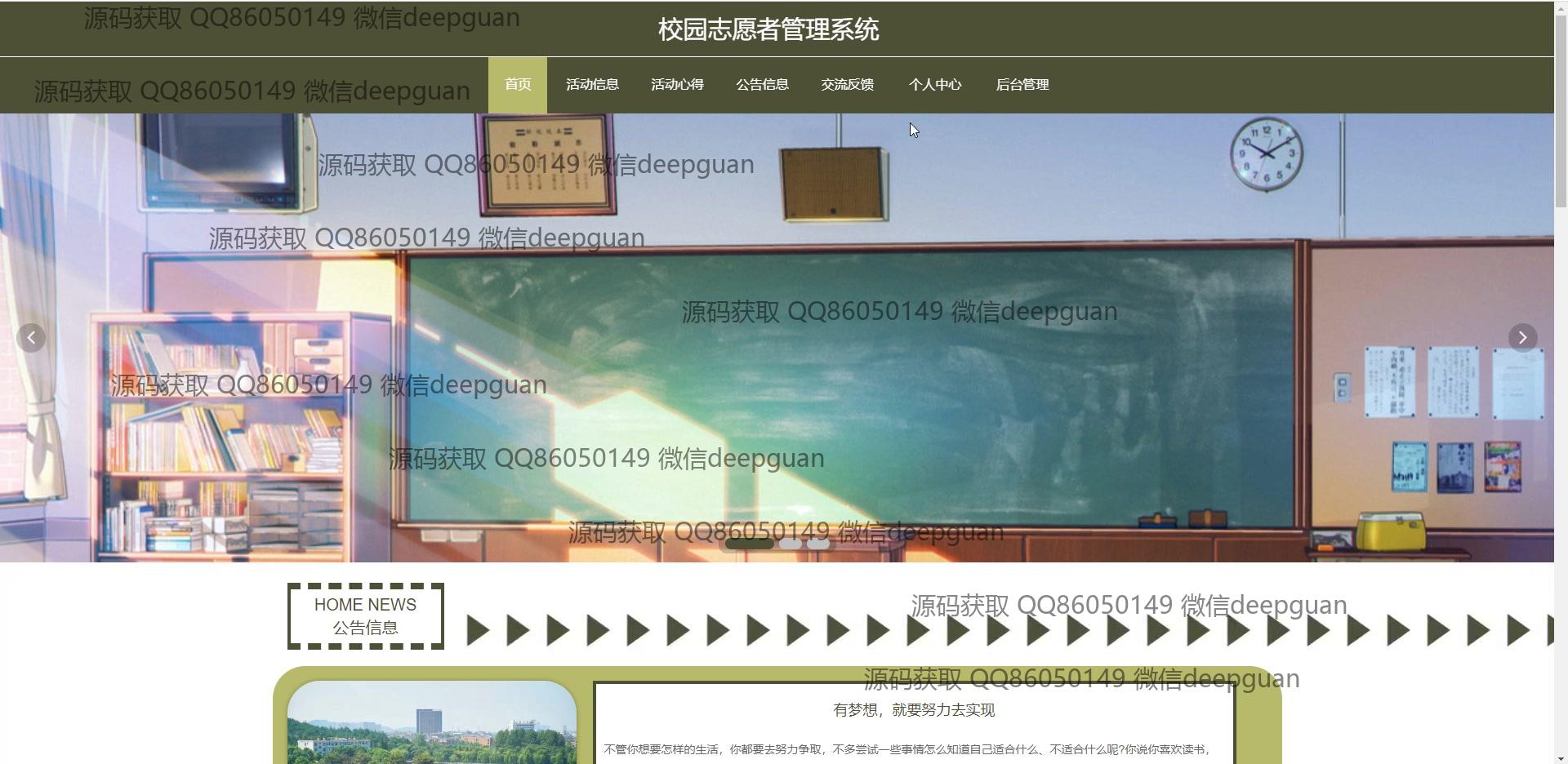The image size is (1568, 764).
Task: Select the second carousel indicator bar
Action: (x=790, y=544)
